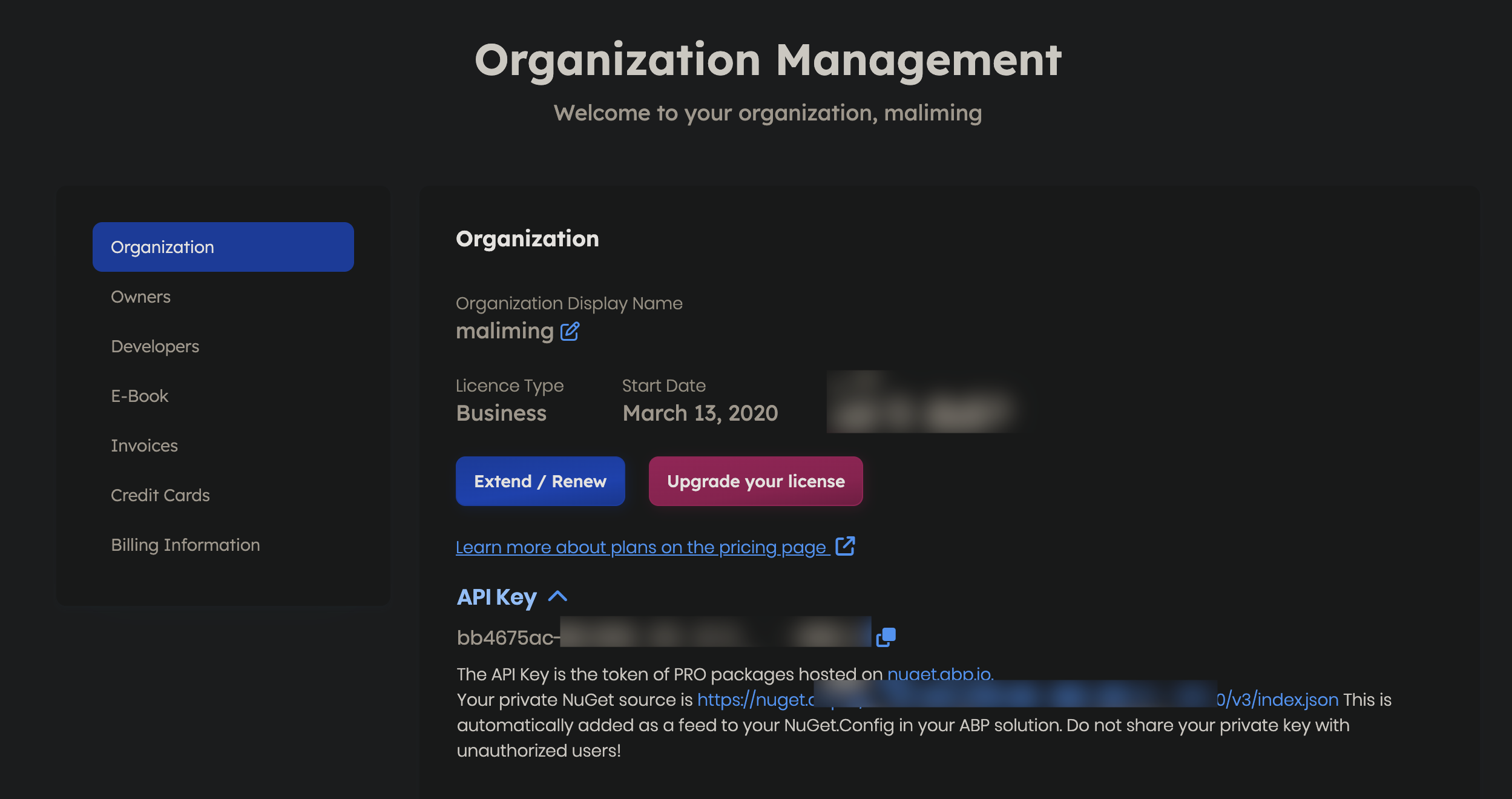Follow the pricing page plans link
Screen dimensions: 1512x799
tap(641, 547)
